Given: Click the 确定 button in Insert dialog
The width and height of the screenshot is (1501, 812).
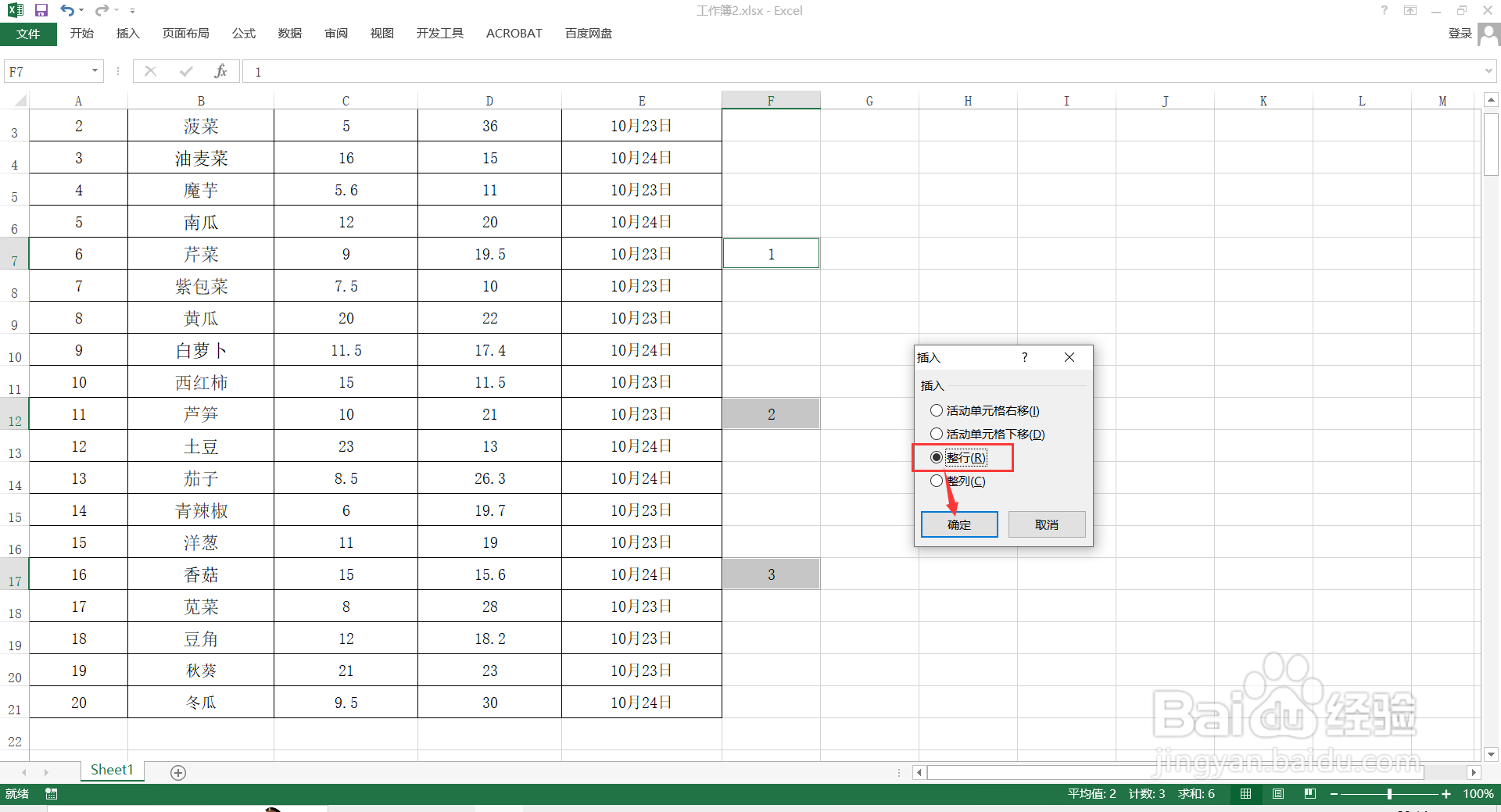Looking at the screenshot, I should point(959,524).
